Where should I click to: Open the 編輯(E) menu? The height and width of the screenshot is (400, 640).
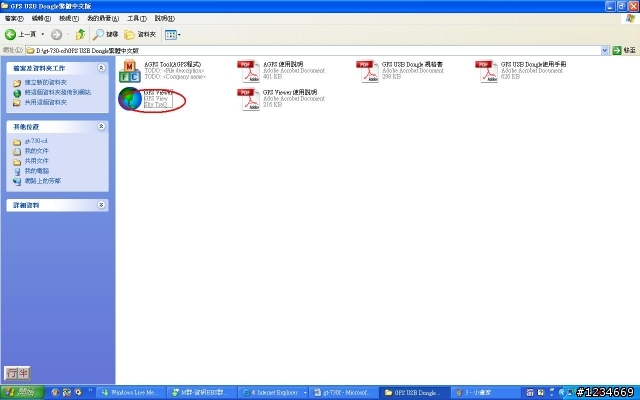click(x=41, y=18)
